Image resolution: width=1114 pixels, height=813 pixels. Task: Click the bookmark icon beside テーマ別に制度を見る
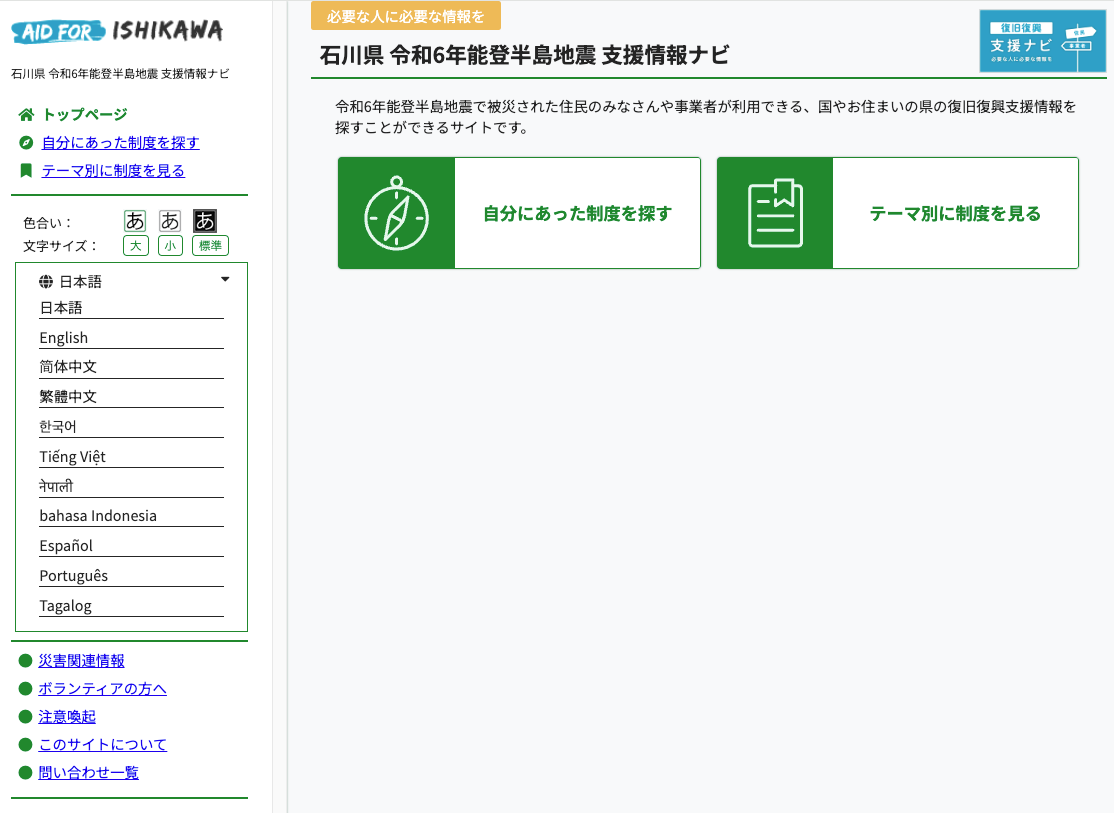click(26, 171)
